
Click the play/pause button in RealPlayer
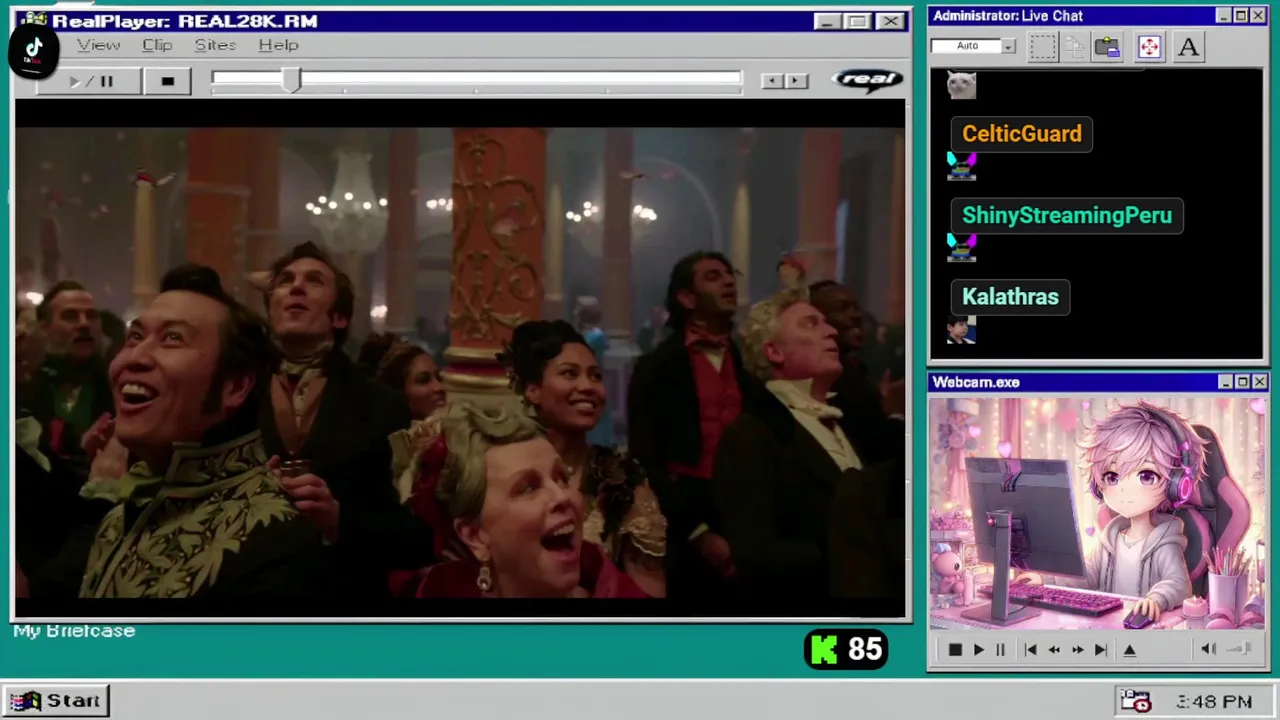coord(91,82)
